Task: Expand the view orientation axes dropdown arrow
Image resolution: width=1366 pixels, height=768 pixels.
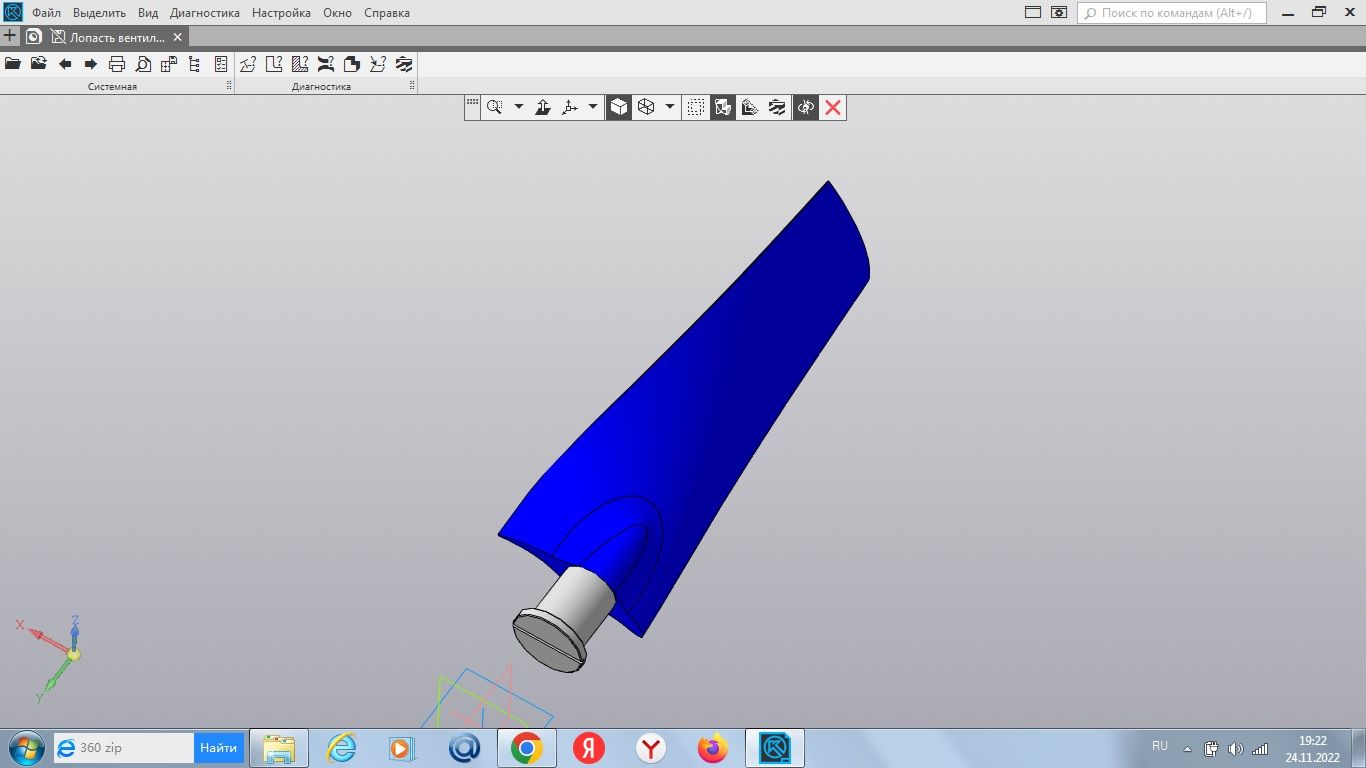Action: (593, 107)
